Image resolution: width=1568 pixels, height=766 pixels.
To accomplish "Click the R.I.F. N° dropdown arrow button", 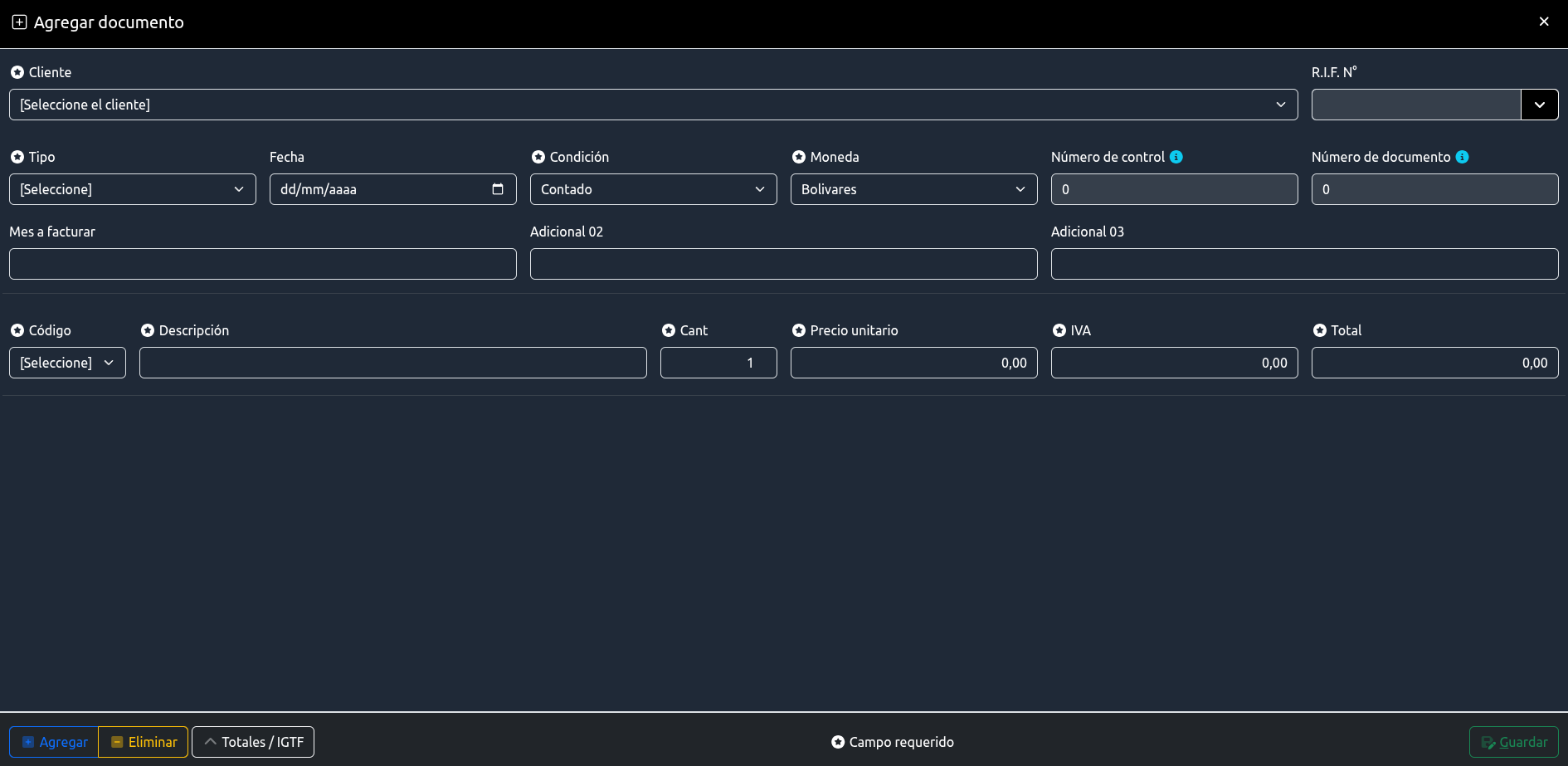I will [1539, 105].
